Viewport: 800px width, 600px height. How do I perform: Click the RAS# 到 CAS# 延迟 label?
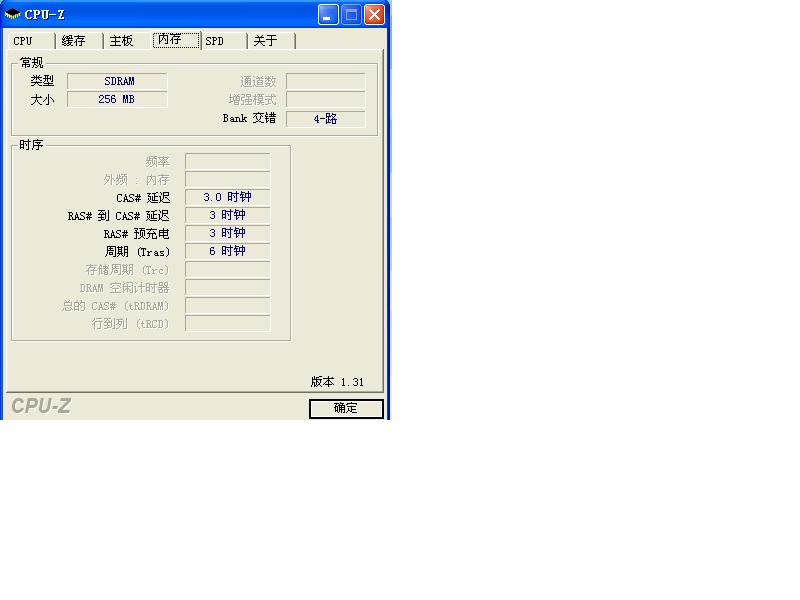click(118, 216)
